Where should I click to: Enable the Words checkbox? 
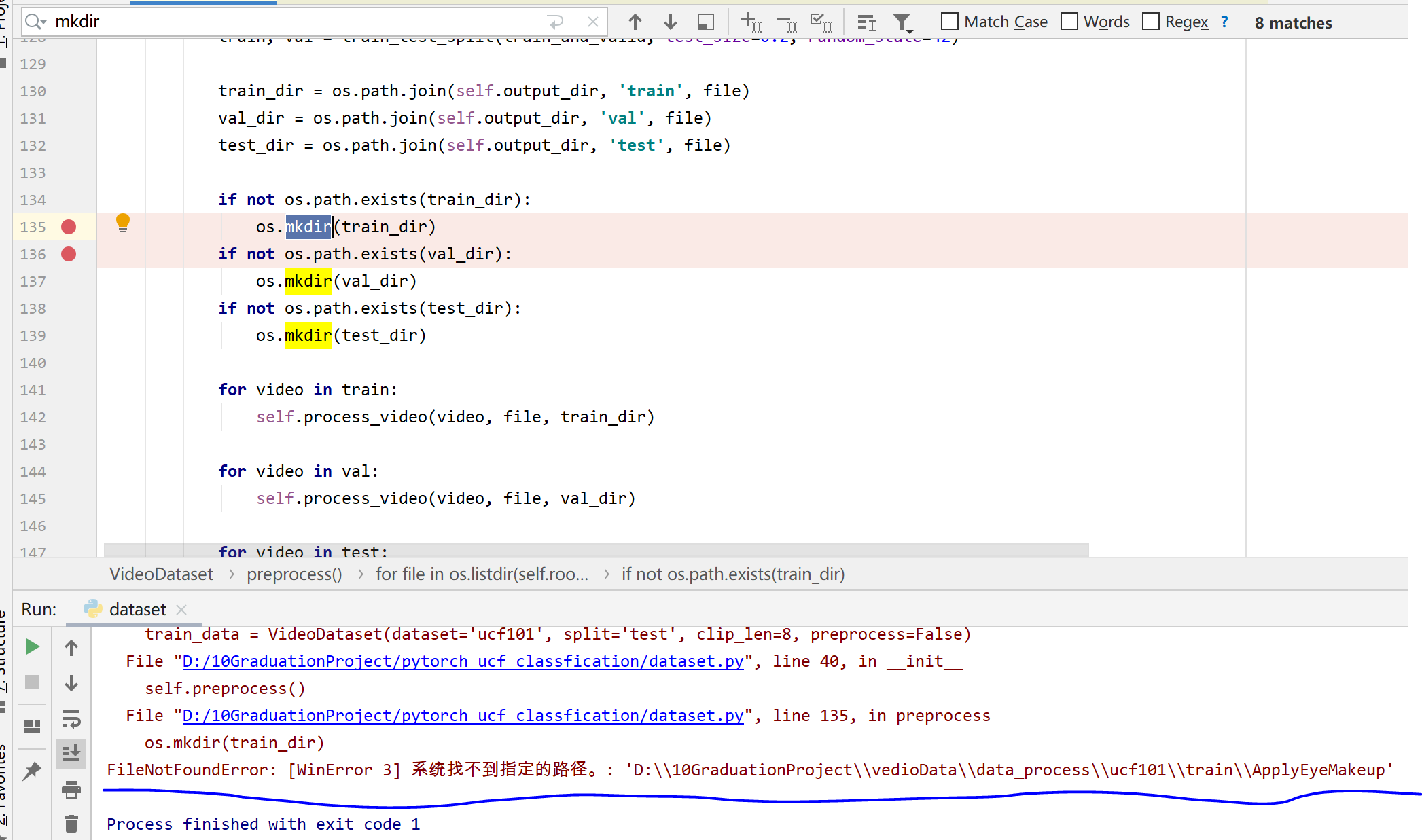[1069, 22]
